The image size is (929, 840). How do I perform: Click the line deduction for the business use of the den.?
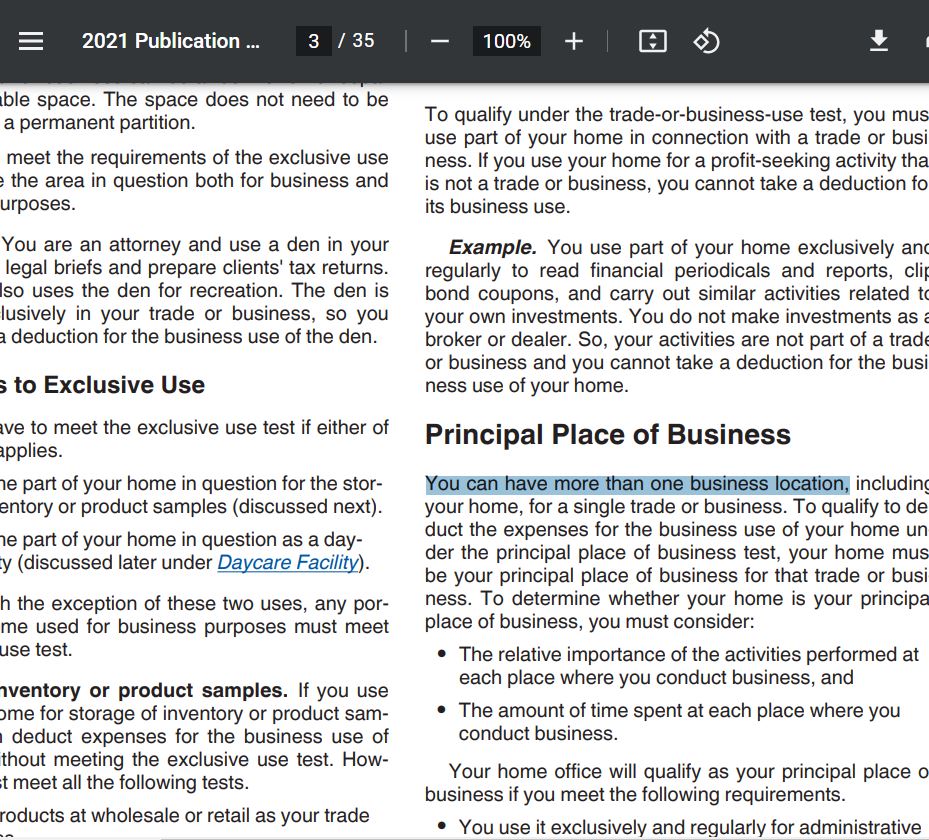point(188,336)
